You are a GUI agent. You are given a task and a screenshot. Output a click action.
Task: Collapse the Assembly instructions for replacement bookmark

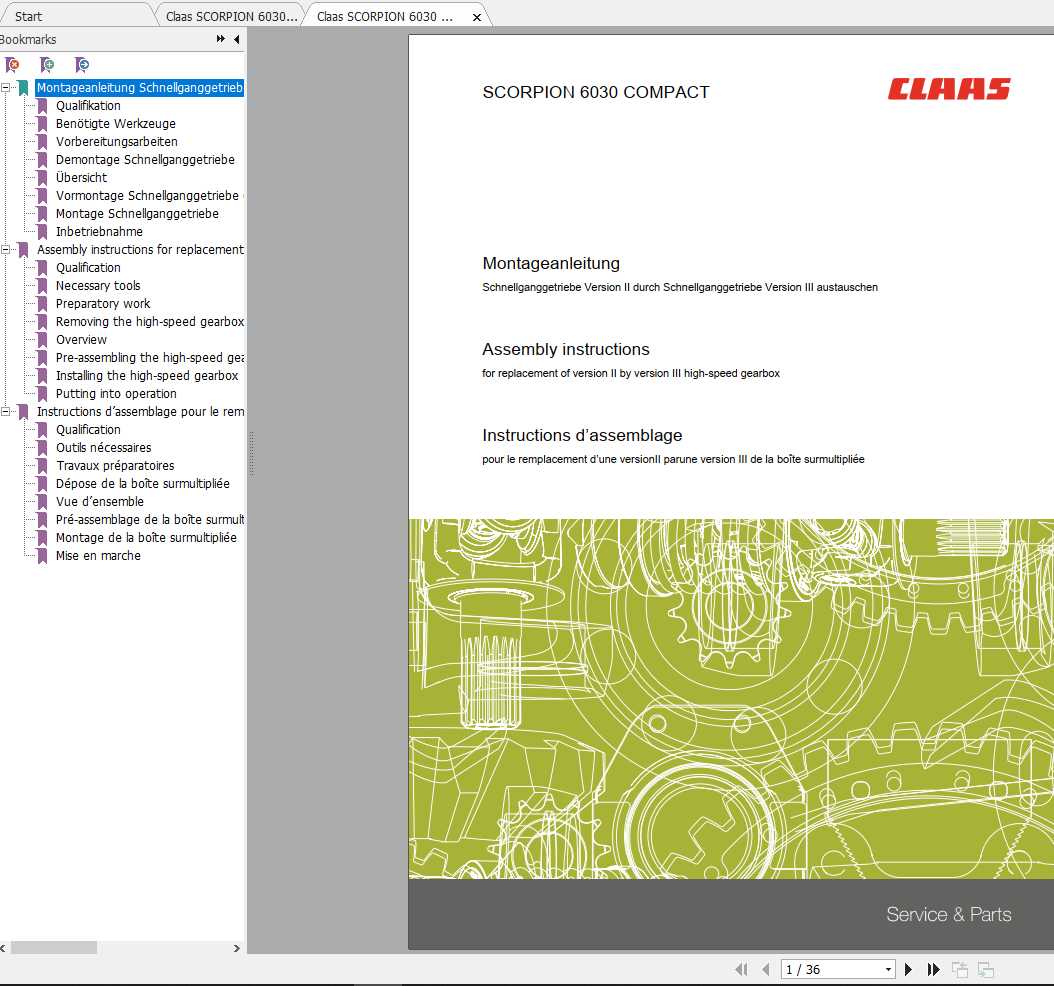point(7,249)
